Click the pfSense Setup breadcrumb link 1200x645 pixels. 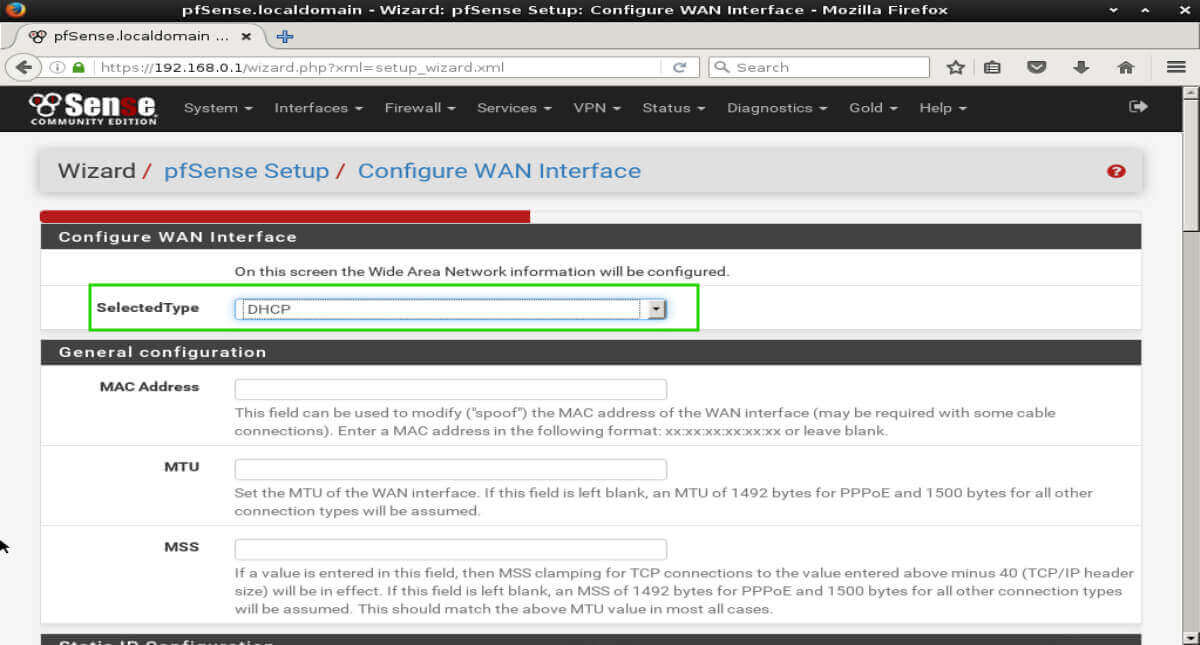(x=246, y=171)
